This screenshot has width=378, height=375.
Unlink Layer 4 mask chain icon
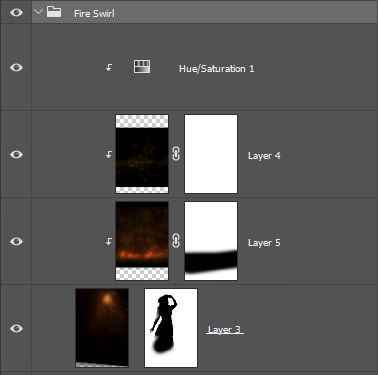(x=176, y=154)
